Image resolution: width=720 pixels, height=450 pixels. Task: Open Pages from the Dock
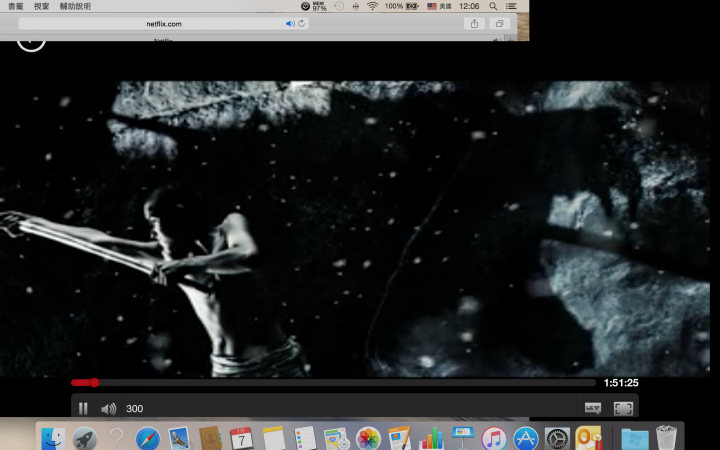click(399, 439)
